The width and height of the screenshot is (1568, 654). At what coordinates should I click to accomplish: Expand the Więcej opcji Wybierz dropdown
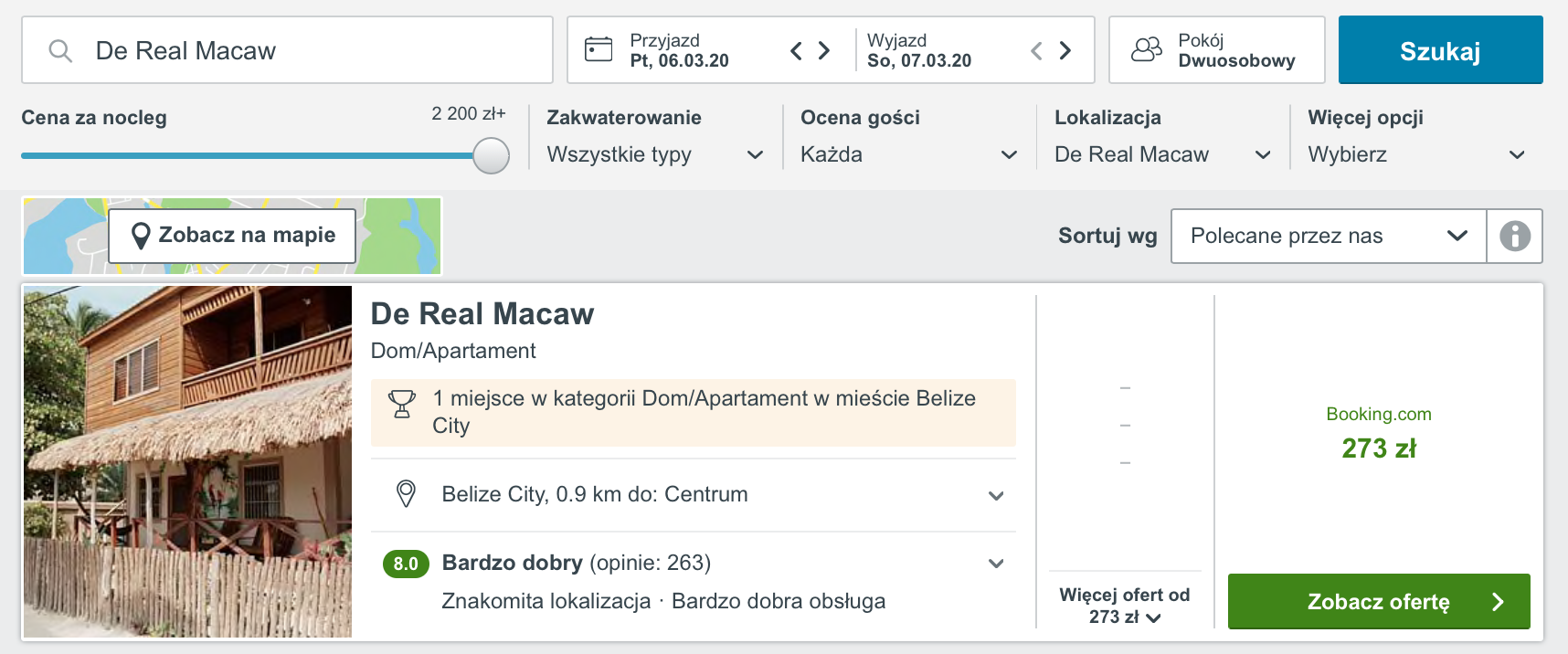[x=1416, y=154]
